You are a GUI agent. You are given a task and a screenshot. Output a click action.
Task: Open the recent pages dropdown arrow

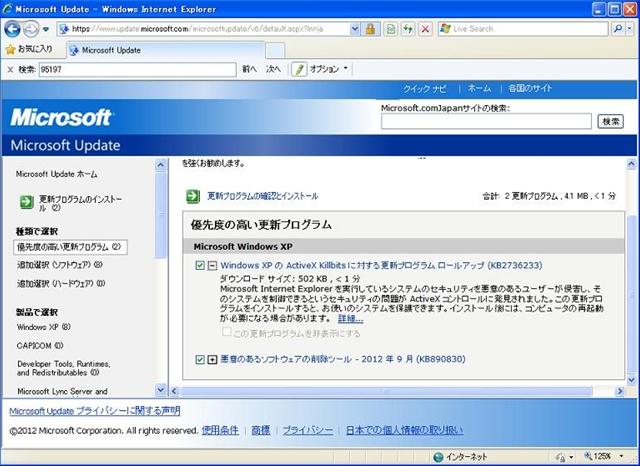46,29
